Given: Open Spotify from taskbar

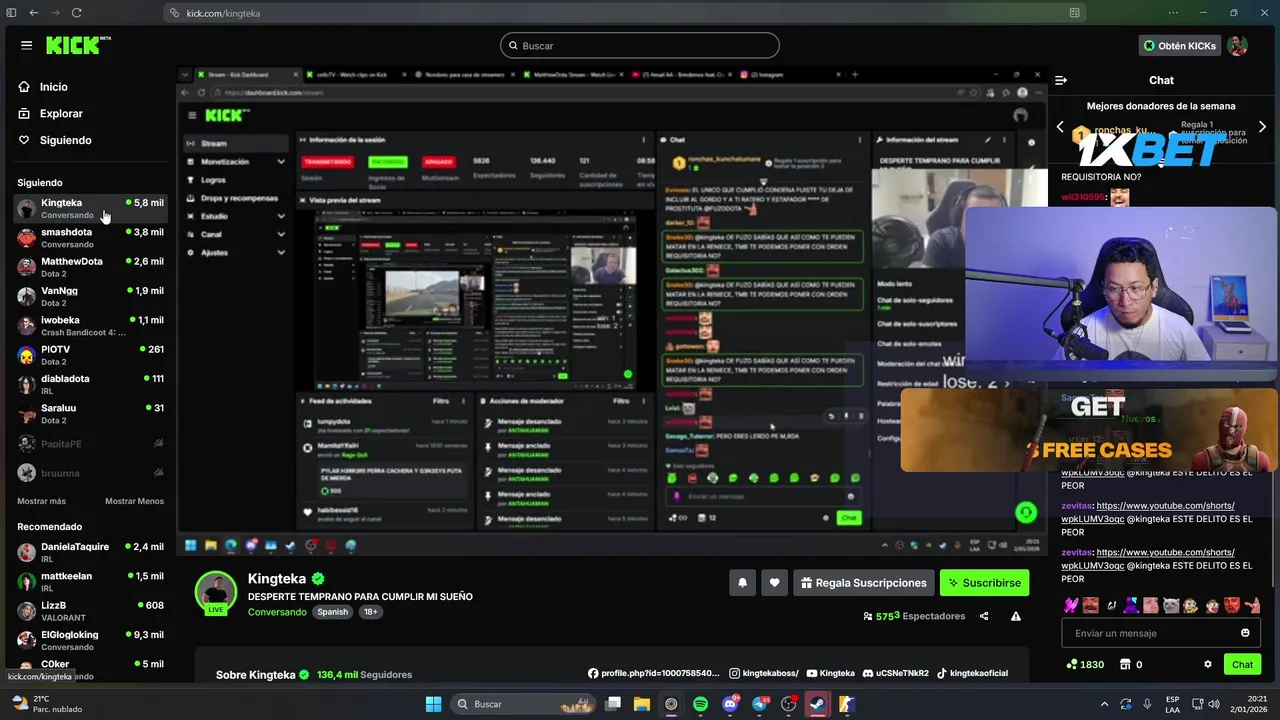Looking at the screenshot, I should [700, 704].
